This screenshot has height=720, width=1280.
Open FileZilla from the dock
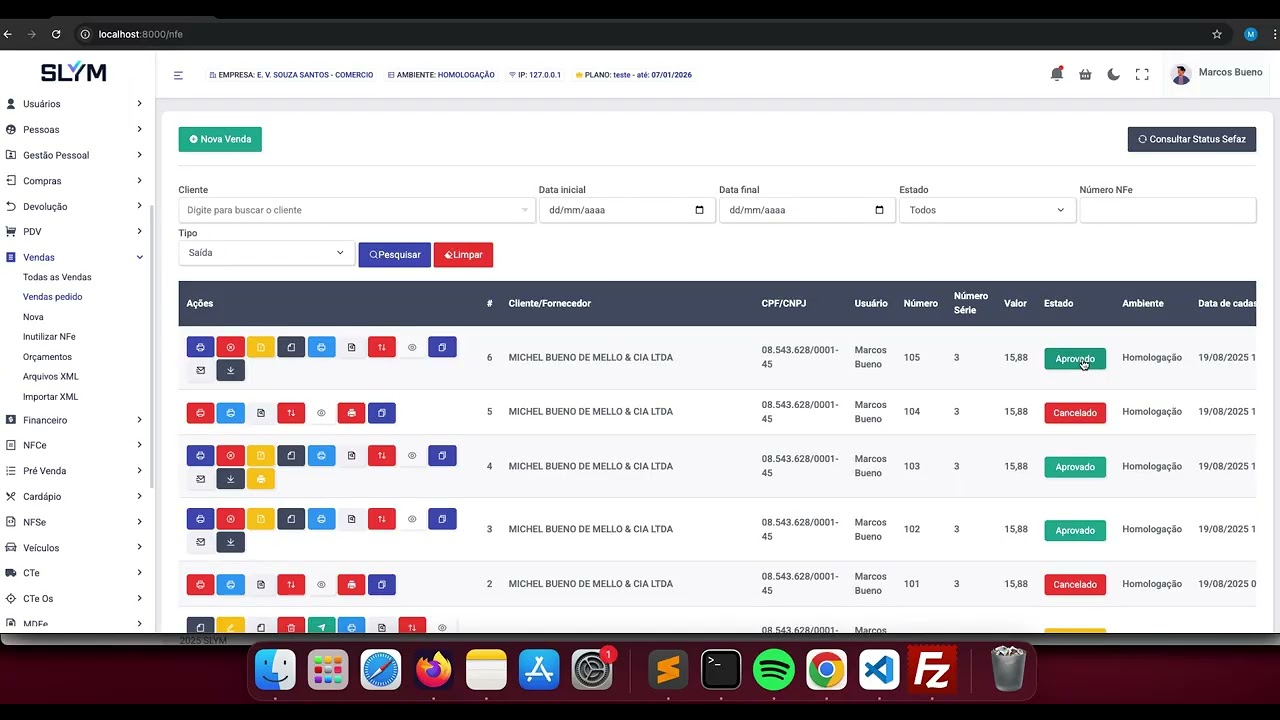[x=932, y=669]
